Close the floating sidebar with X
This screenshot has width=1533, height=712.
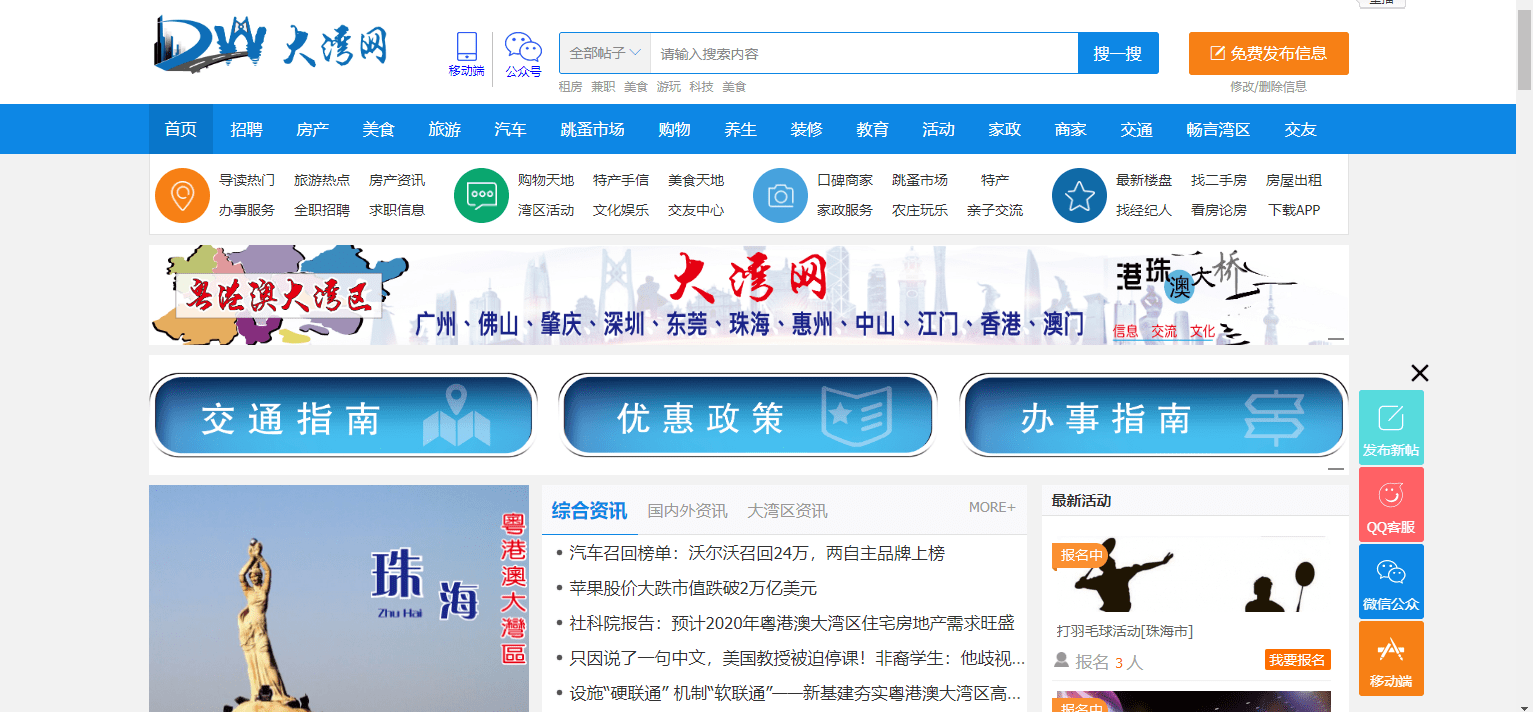coord(1419,374)
